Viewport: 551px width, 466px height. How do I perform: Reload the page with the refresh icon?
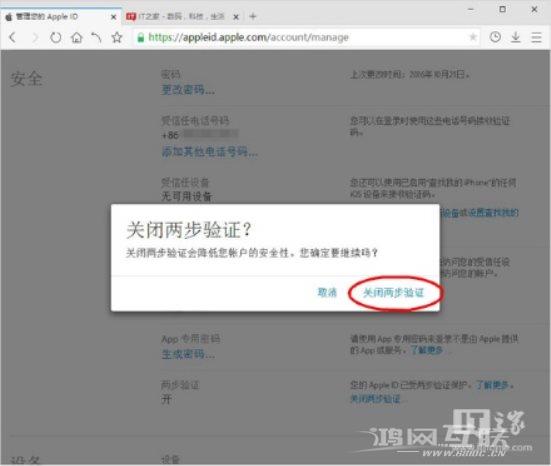56,37
